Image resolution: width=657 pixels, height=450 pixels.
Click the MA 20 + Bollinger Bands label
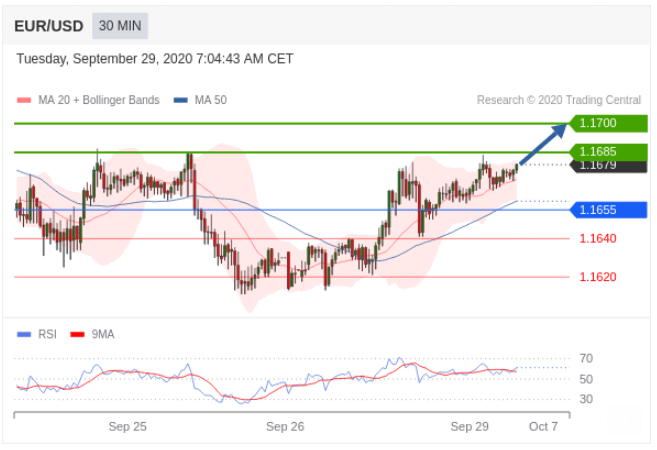[x=99, y=100]
